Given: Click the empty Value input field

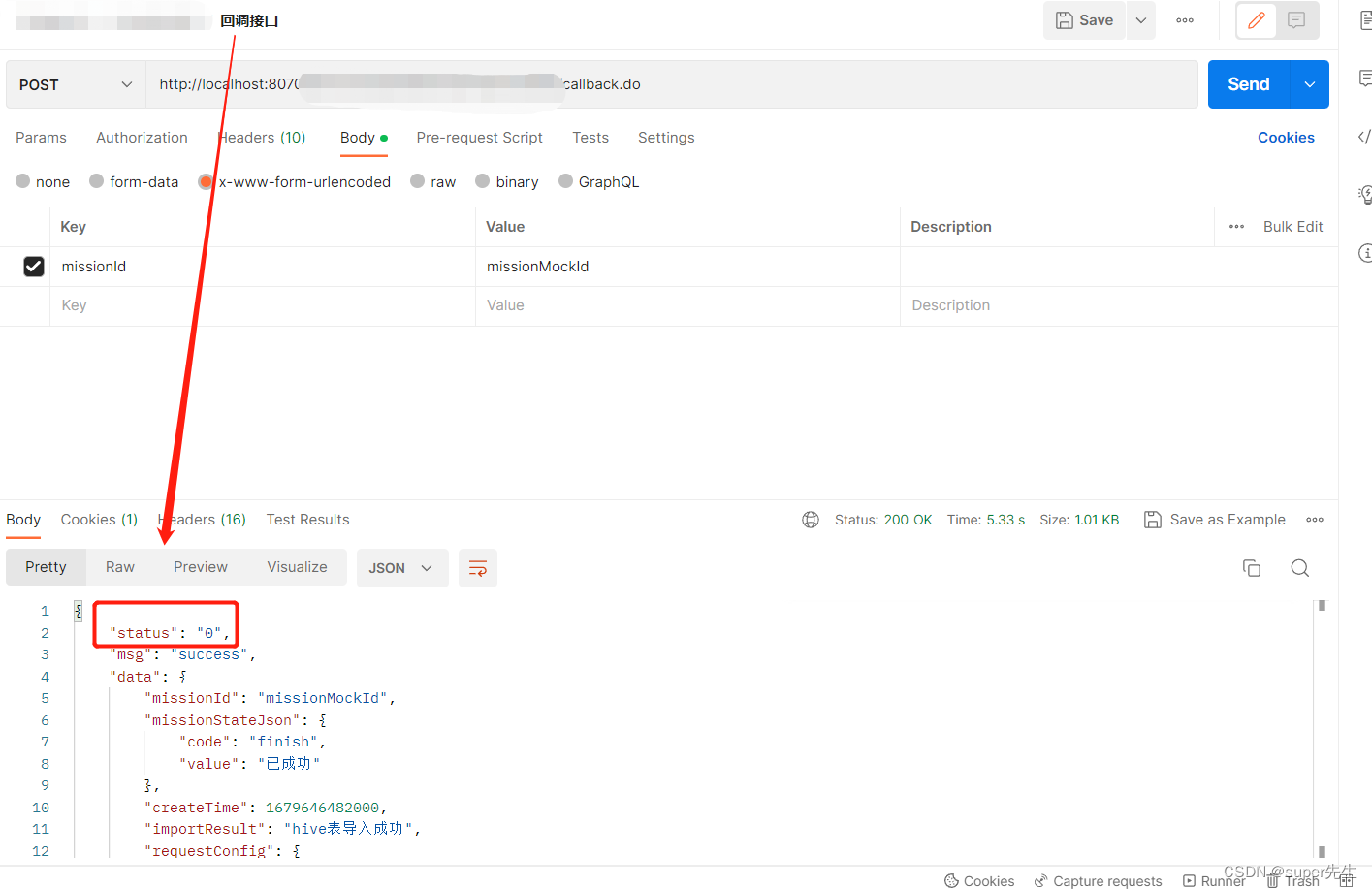Looking at the screenshot, I should (x=687, y=305).
